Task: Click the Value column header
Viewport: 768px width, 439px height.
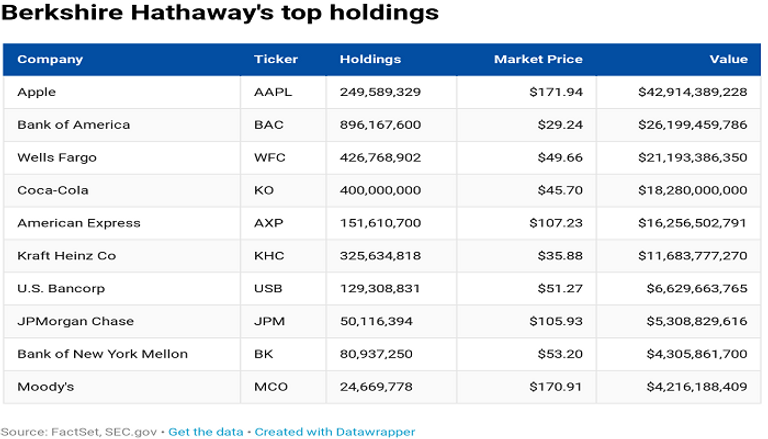Action: [x=728, y=59]
